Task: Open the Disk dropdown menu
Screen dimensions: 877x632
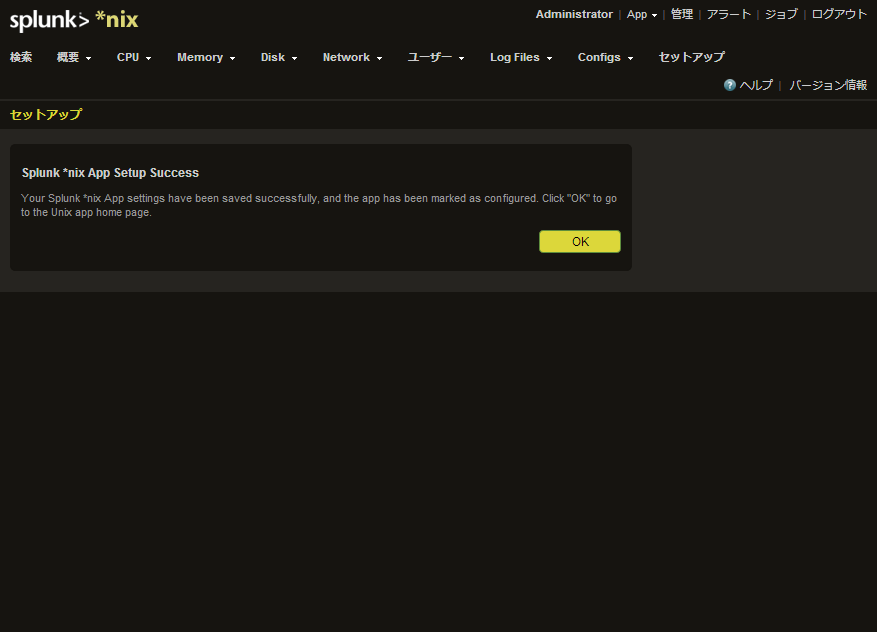Action: 279,57
